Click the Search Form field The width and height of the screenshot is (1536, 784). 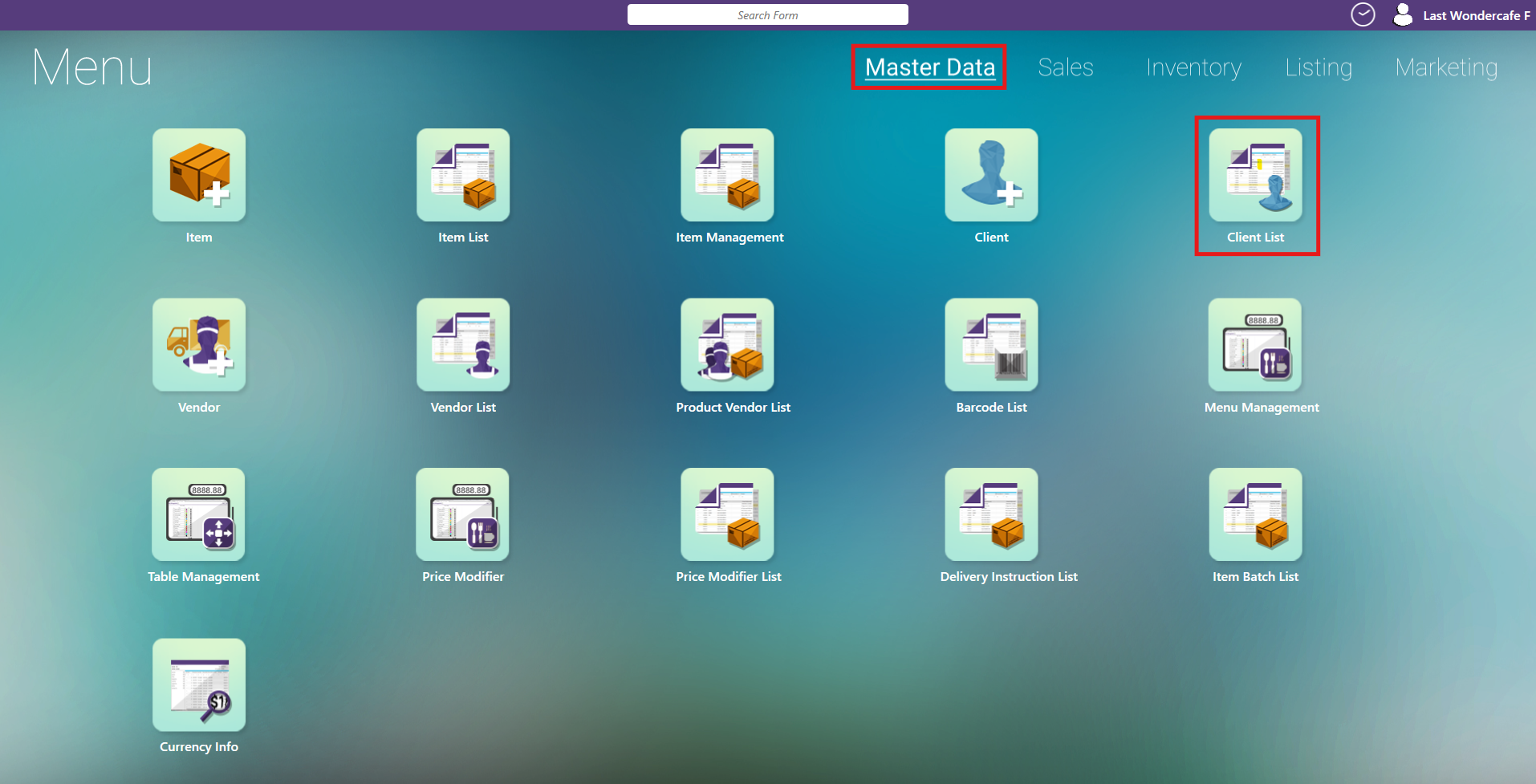[x=767, y=15]
